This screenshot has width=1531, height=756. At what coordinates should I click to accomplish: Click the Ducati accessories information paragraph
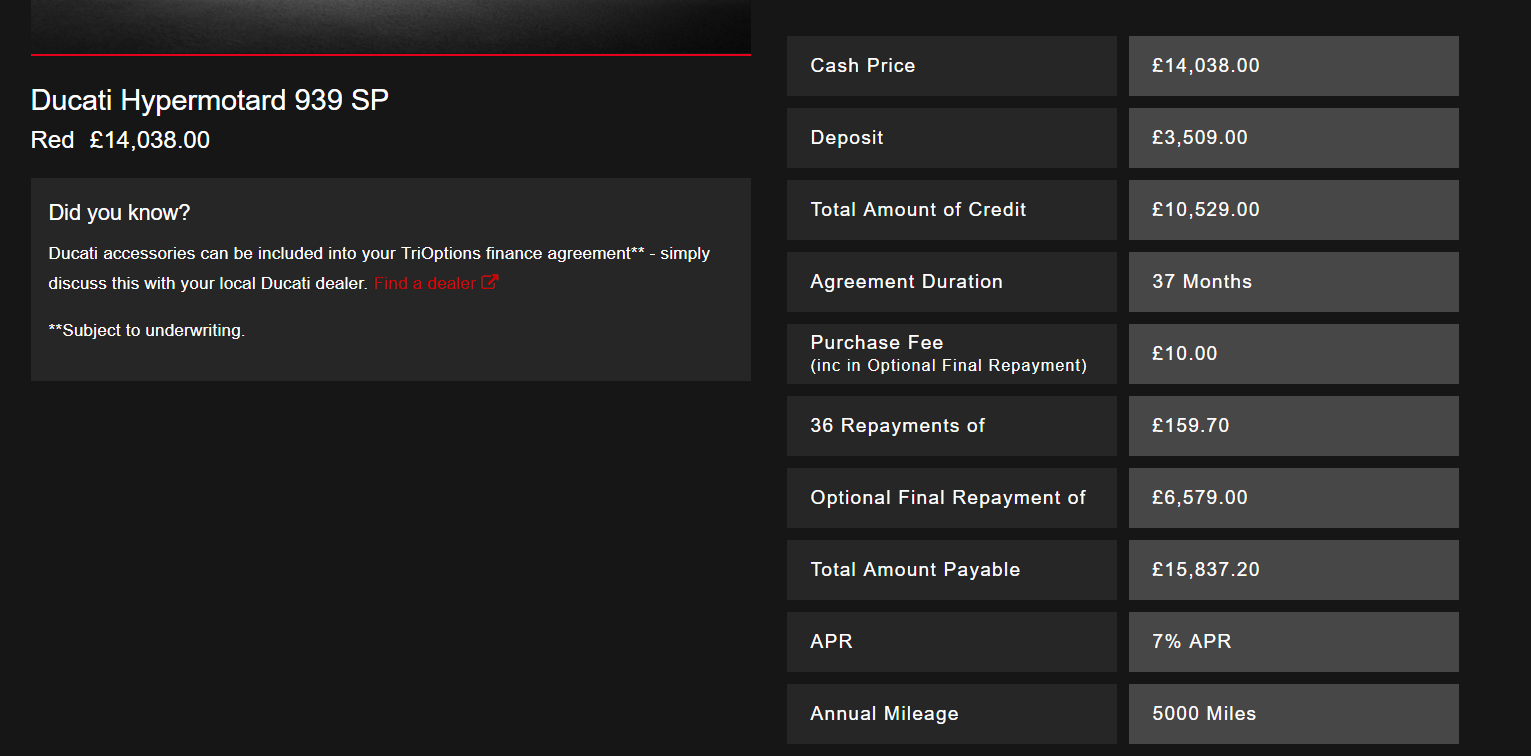(x=379, y=268)
